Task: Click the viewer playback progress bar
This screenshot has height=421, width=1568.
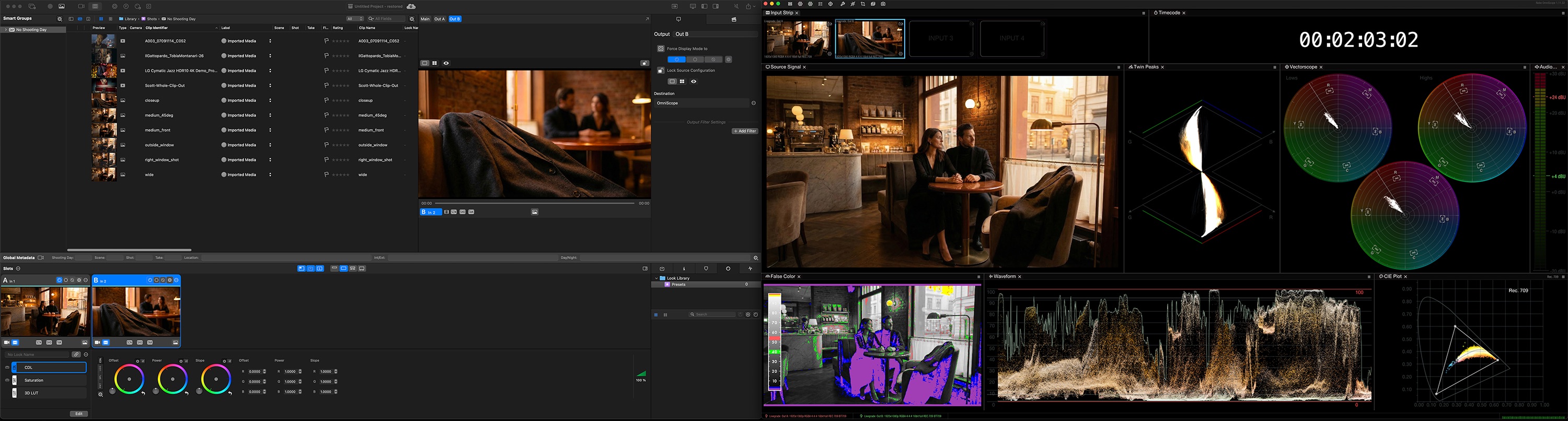Action: 535,203
